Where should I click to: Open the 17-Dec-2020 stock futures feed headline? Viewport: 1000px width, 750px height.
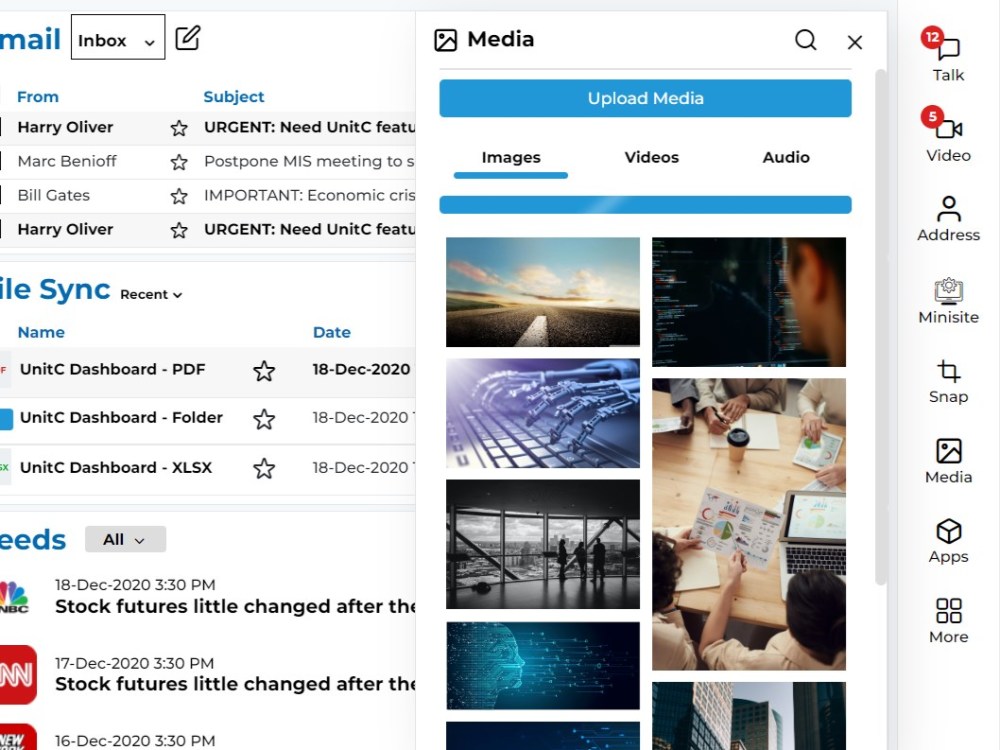coord(235,684)
